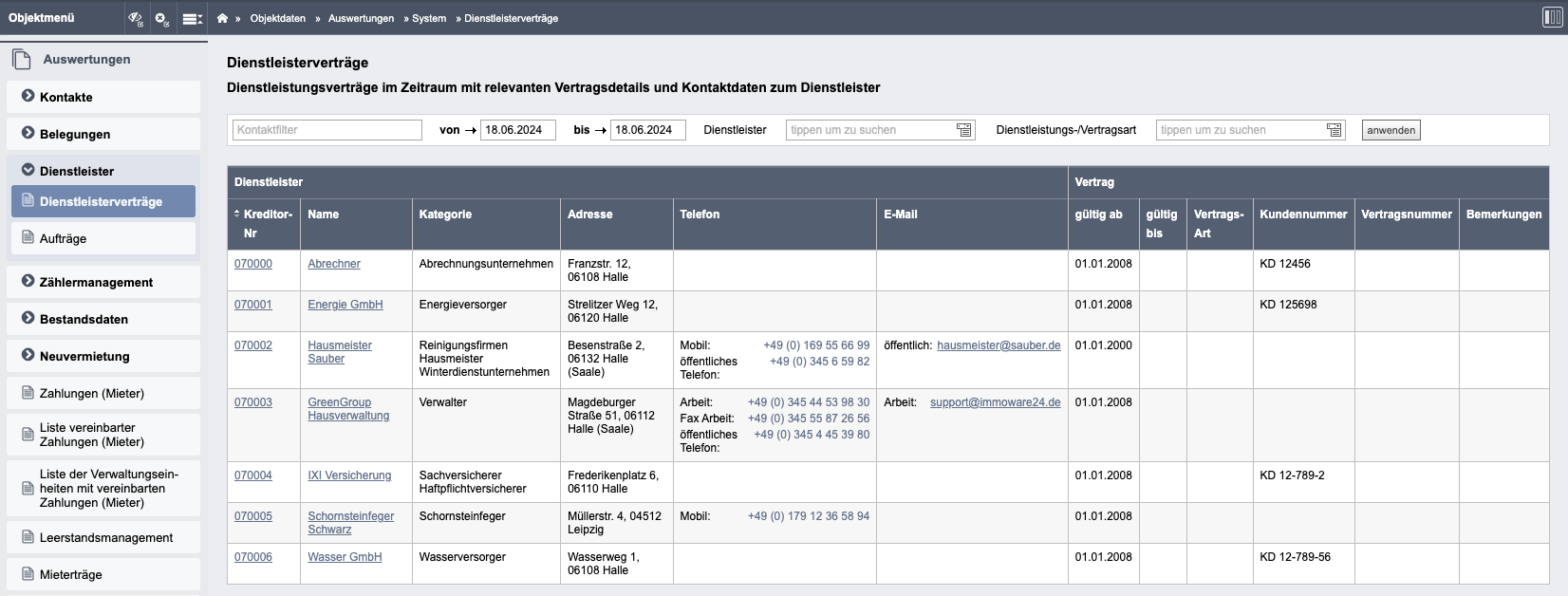Image resolution: width=1568 pixels, height=596 pixels.
Task: Open Abrechner name link
Action: 334,264
